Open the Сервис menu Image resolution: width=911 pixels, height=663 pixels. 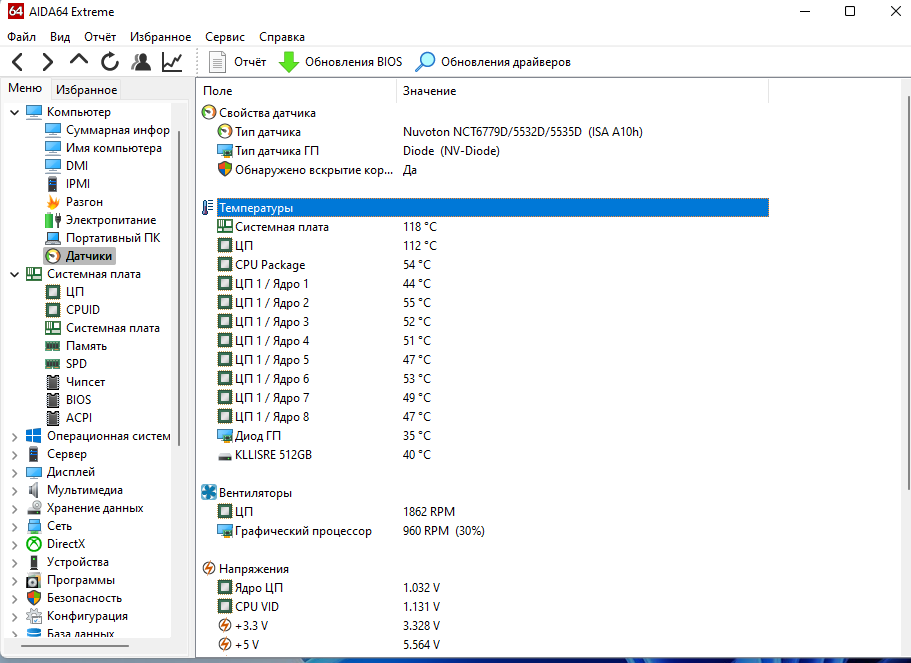225,37
